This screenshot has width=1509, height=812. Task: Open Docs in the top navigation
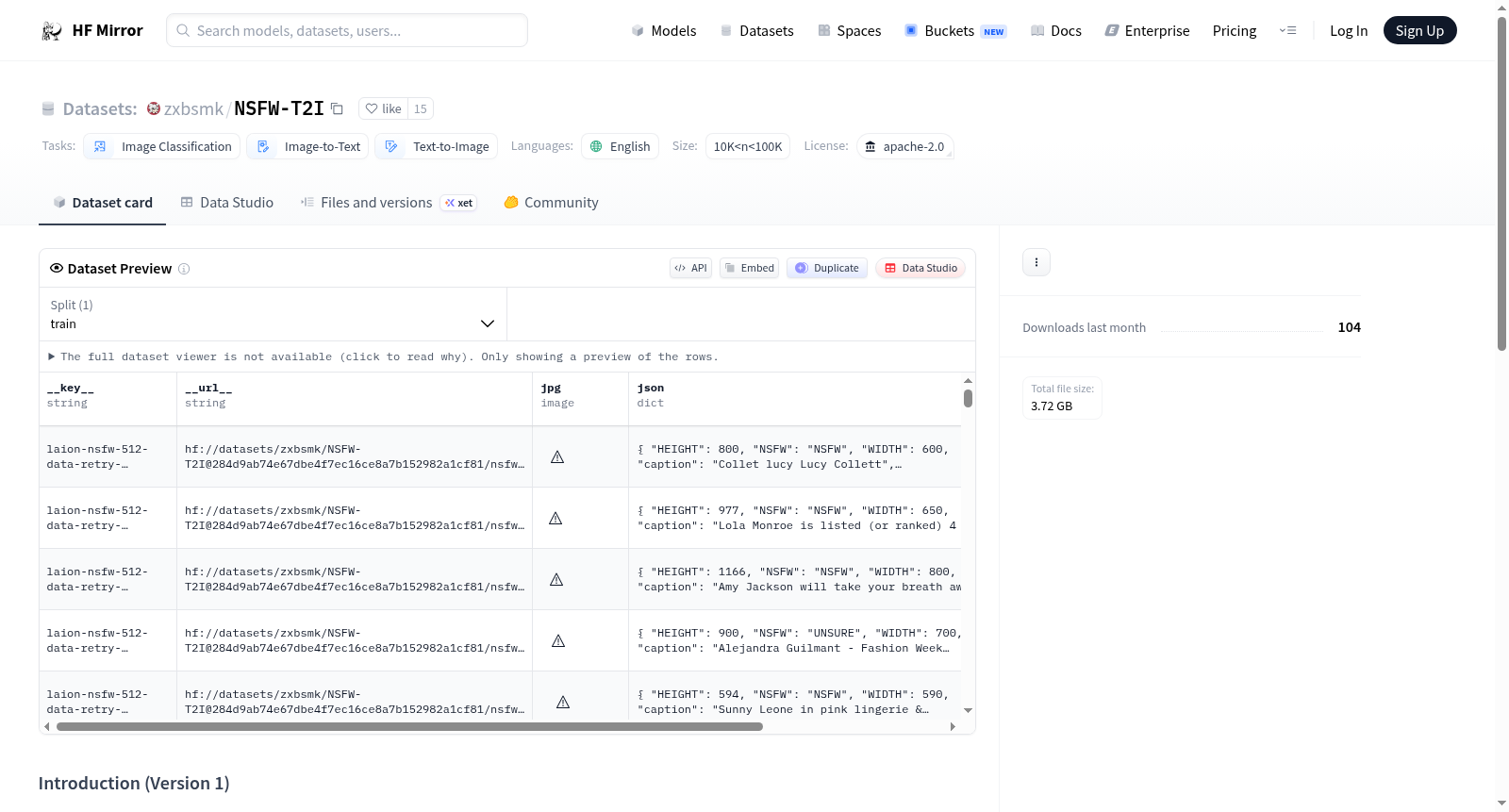click(1056, 30)
